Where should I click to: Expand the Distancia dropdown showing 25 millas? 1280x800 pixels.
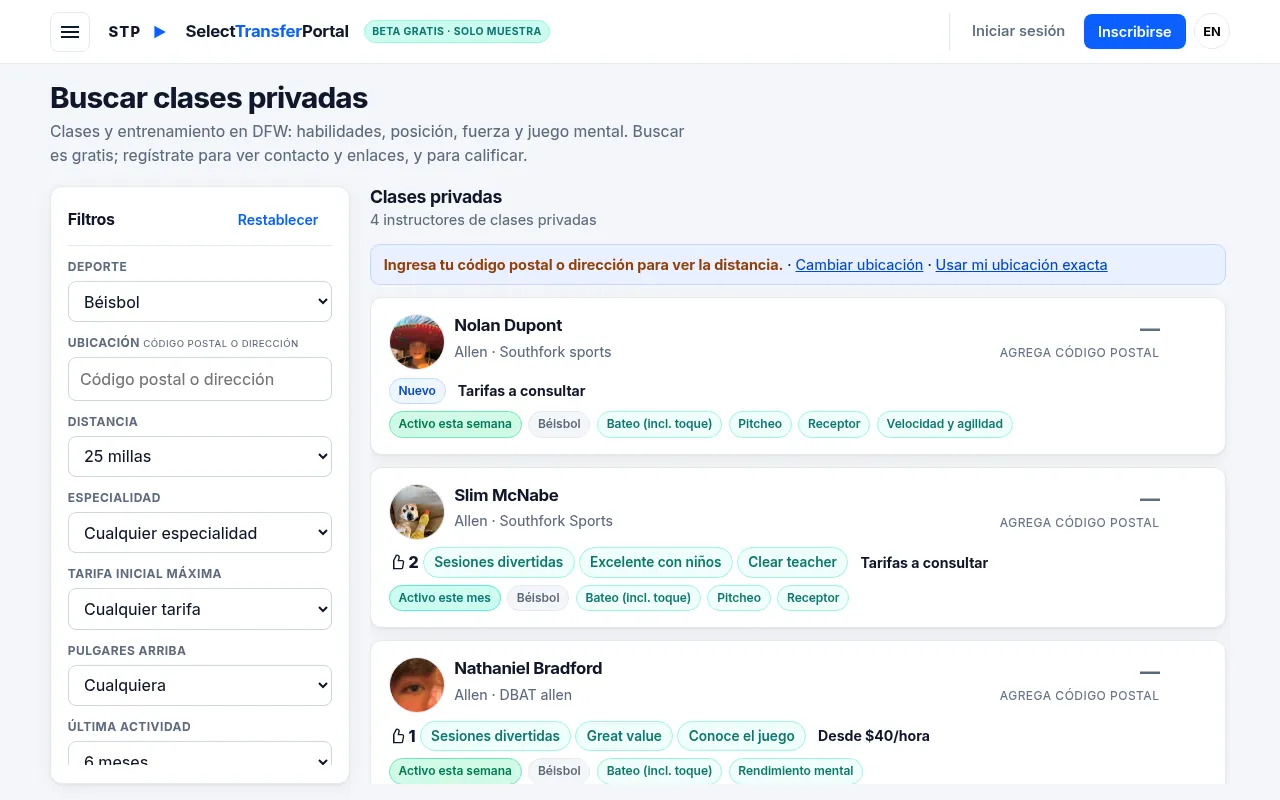(x=200, y=456)
